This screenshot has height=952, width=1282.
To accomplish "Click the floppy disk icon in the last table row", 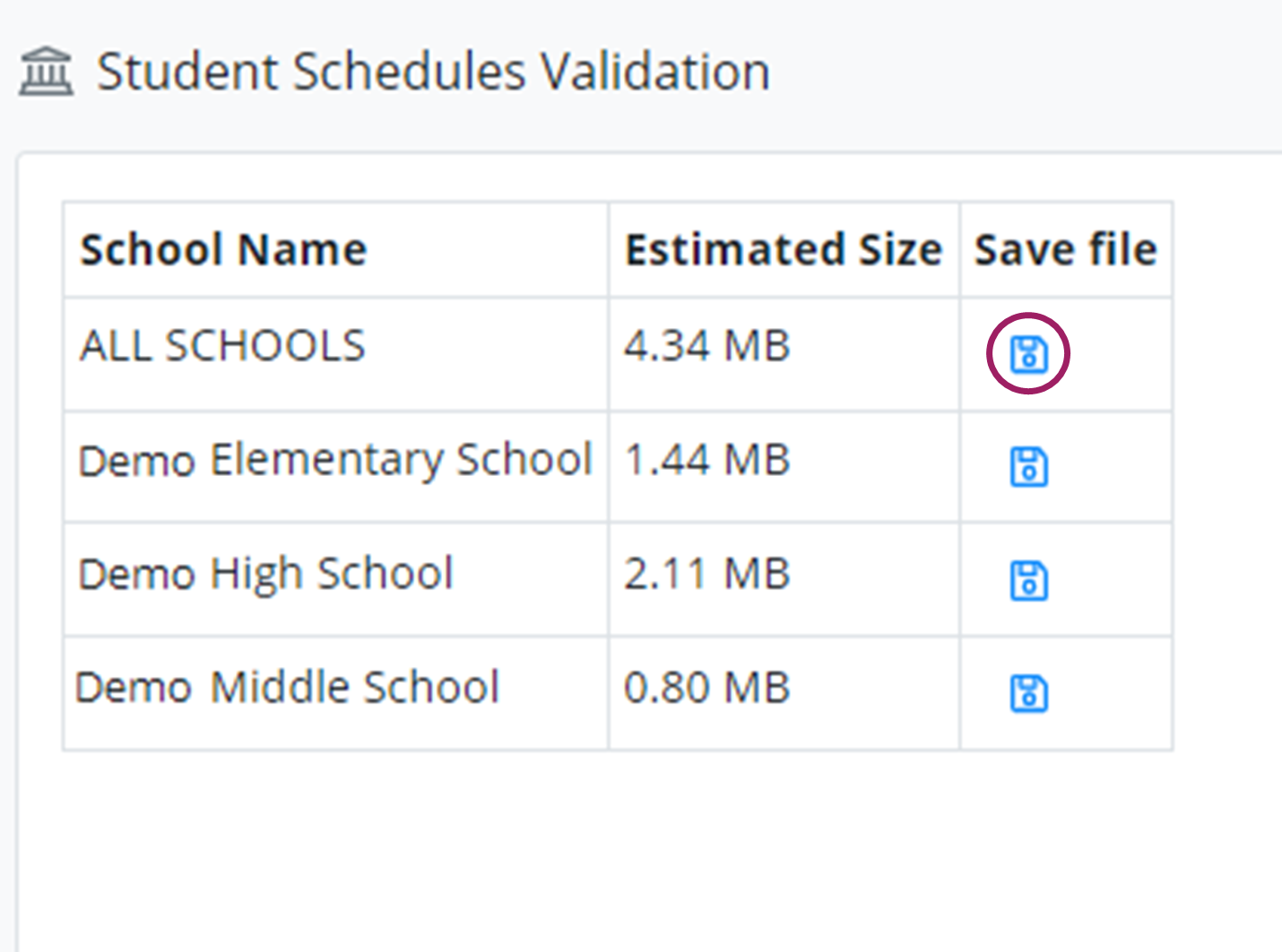I will pos(1028,693).
